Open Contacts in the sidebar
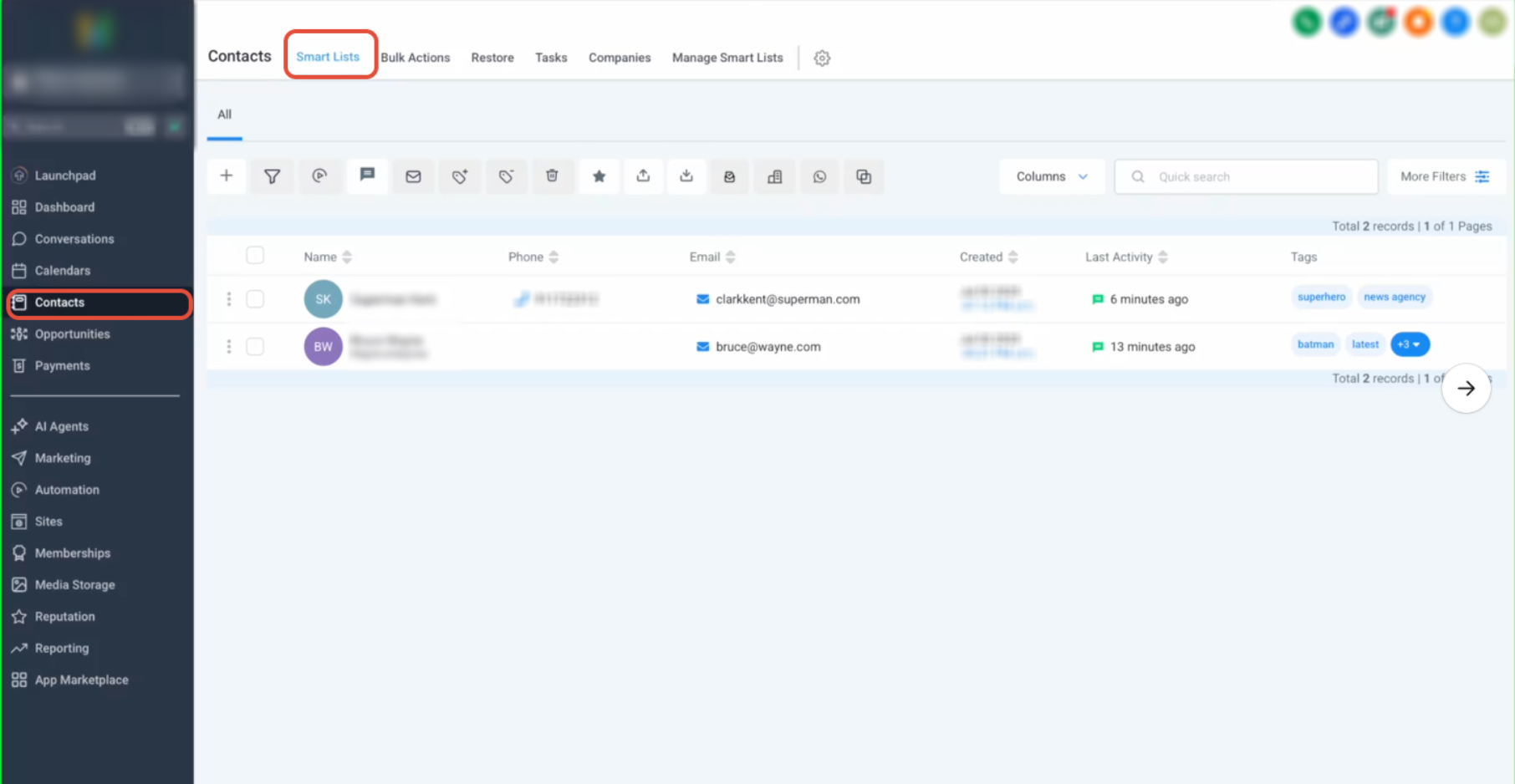Screen dimensions: 1515x784 pyautogui.click(x=99, y=303)
